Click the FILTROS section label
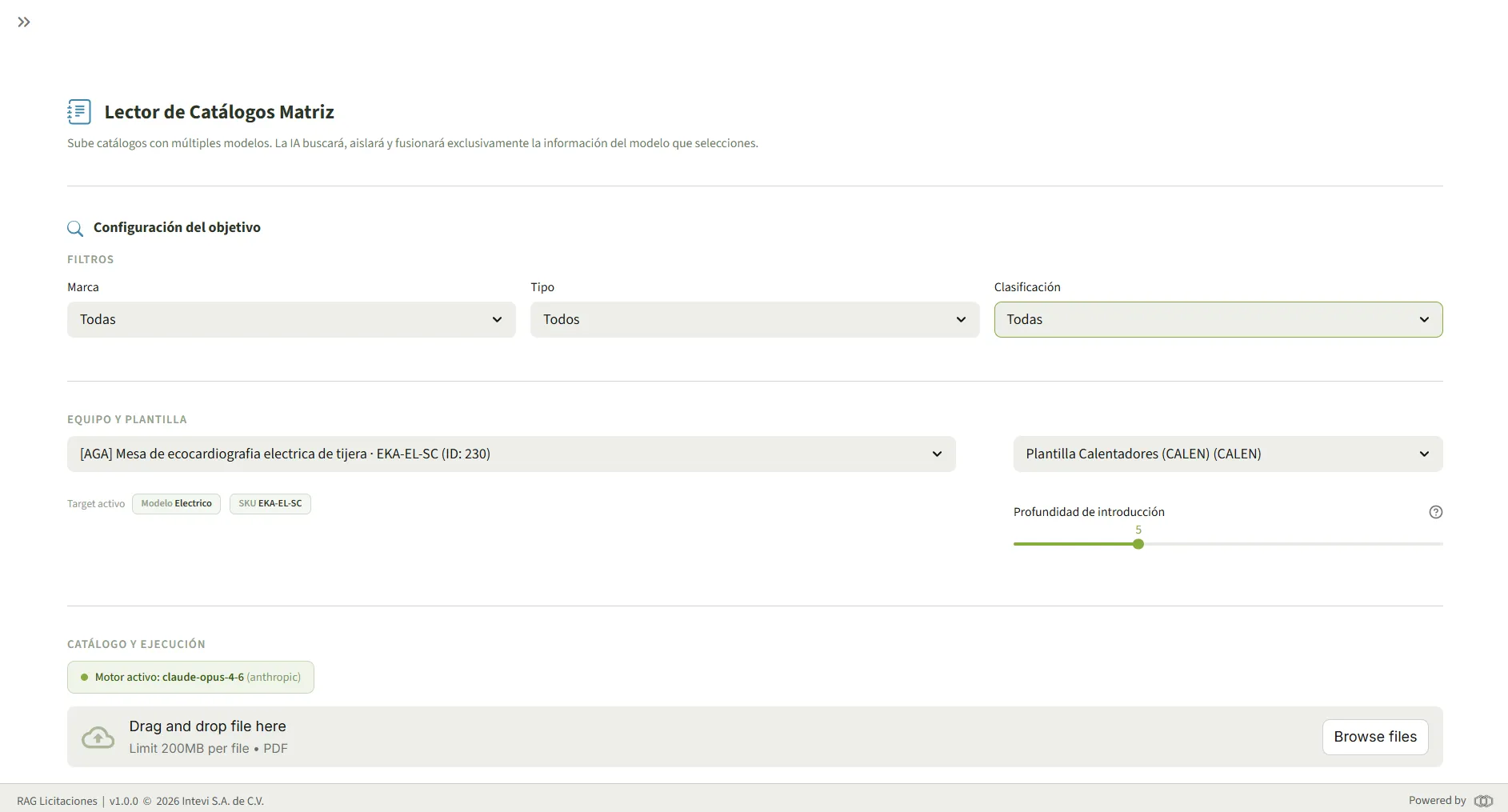The image size is (1508, 812). click(90, 259)
